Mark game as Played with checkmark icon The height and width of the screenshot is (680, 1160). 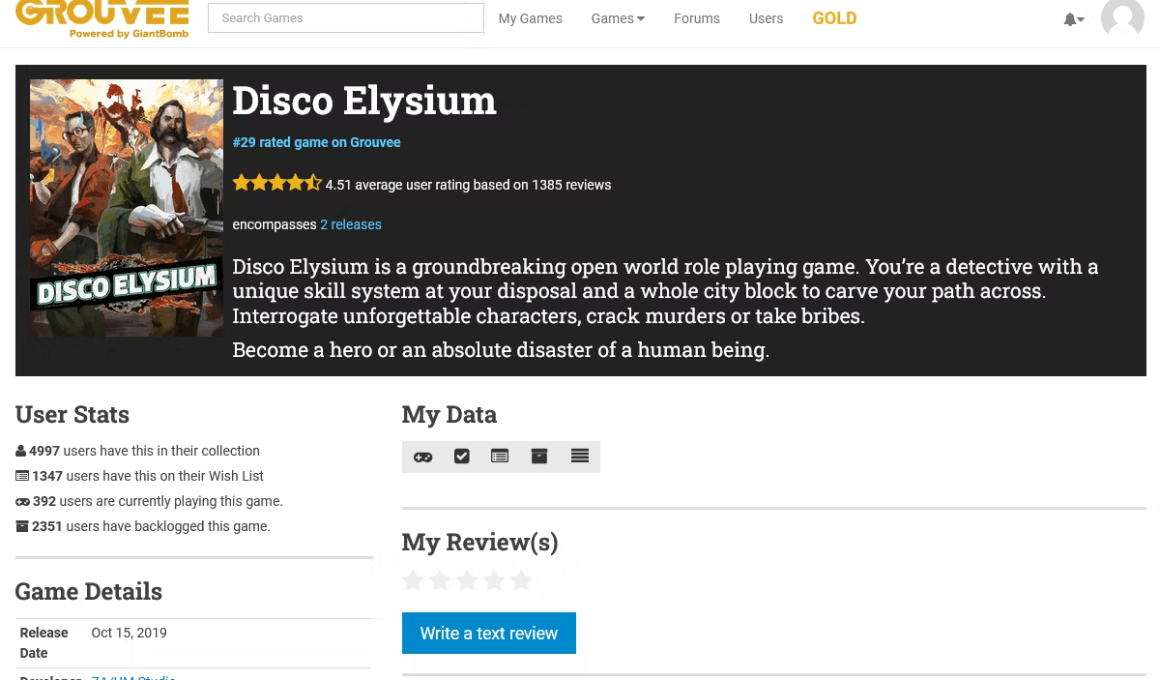coord(462,457)
